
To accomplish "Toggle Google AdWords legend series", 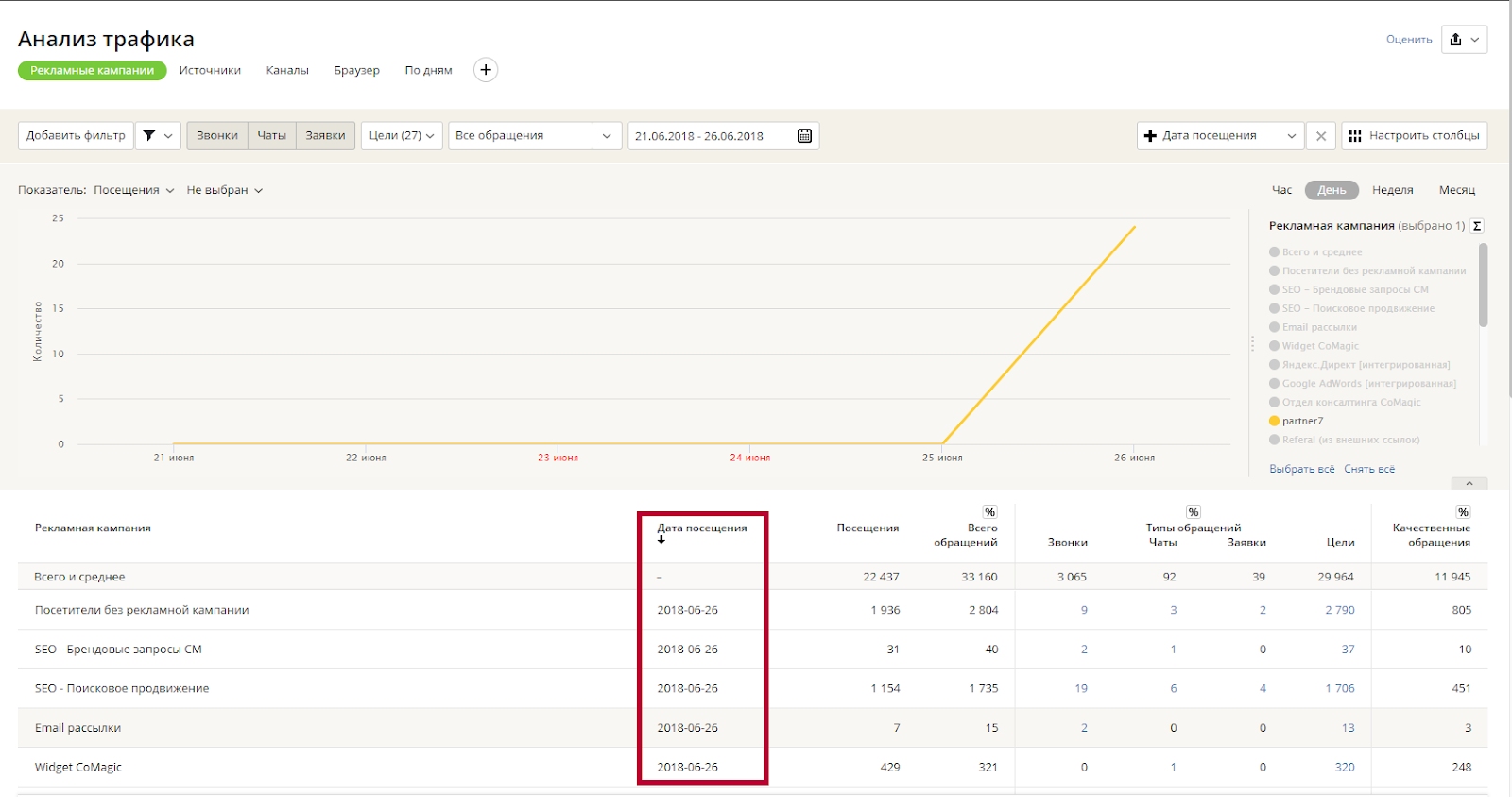I will point(1363,384).
